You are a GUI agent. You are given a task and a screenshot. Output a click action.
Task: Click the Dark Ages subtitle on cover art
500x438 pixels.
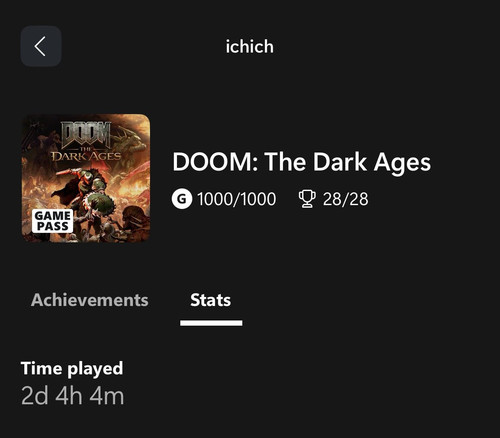86,156
